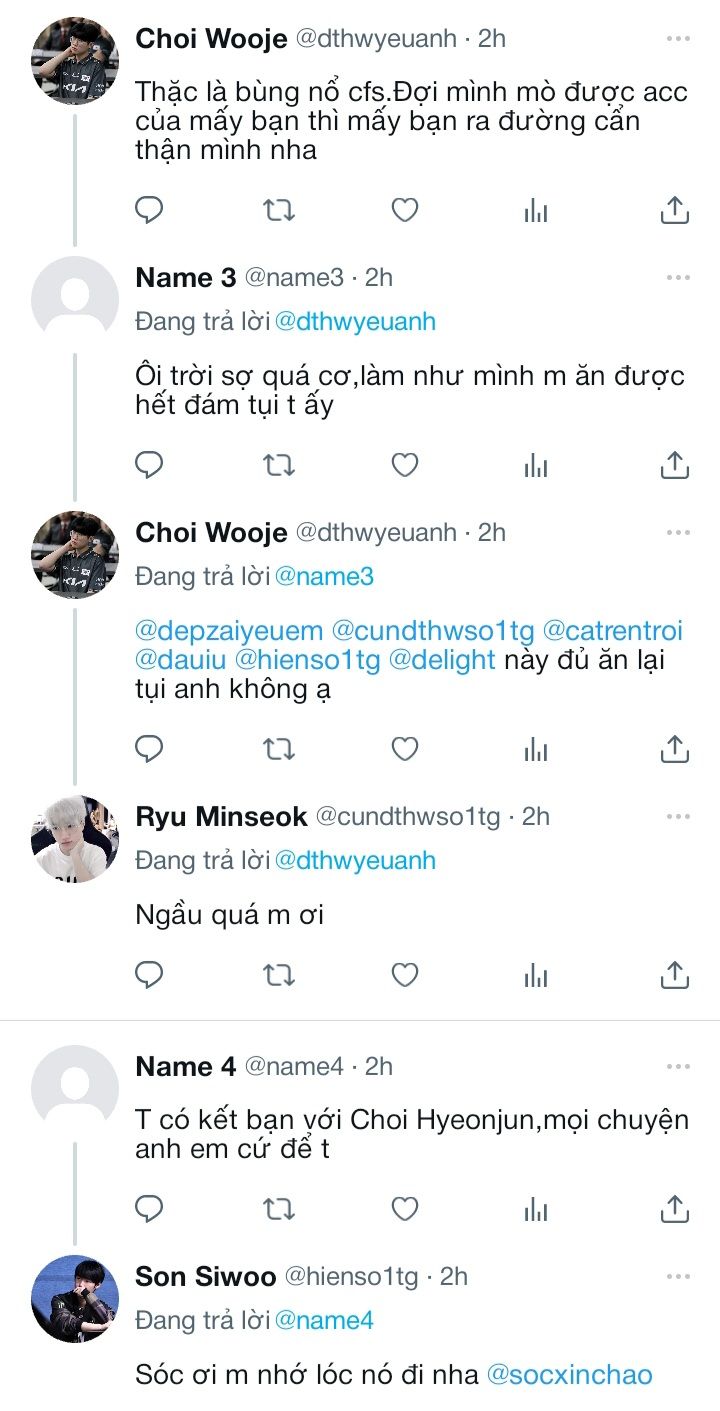Screen dimensions: 720x1411
Task: Like Name 3's reply tweet
Action: 404,465
